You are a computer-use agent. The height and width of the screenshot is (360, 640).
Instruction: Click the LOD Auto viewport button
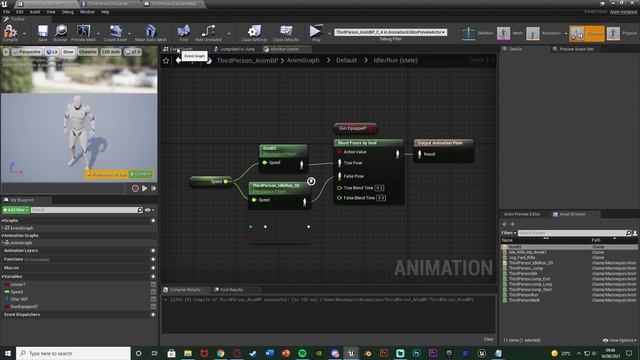click(x=111, y=52)
